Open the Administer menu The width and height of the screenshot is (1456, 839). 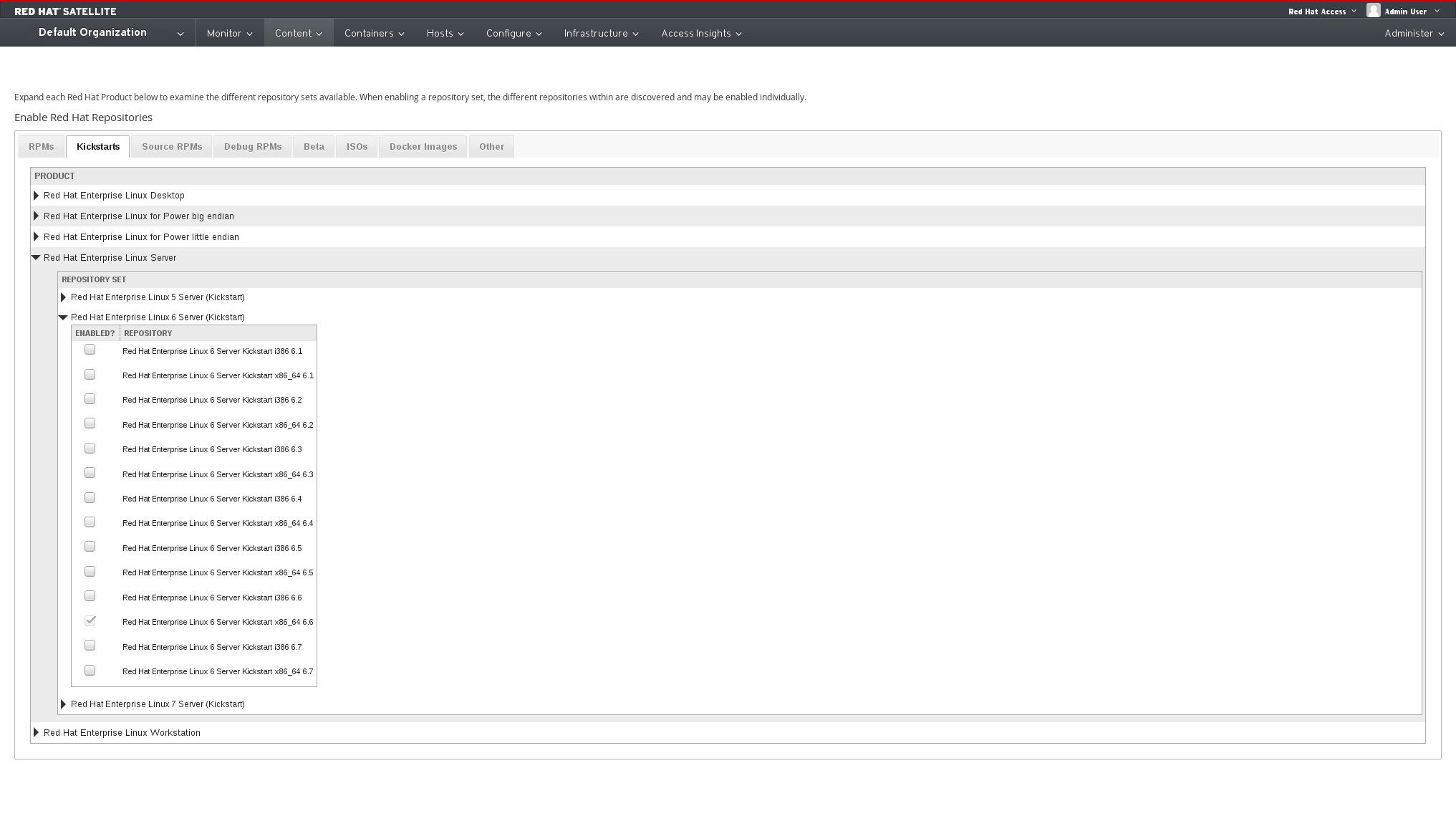tap(1413, 34)
